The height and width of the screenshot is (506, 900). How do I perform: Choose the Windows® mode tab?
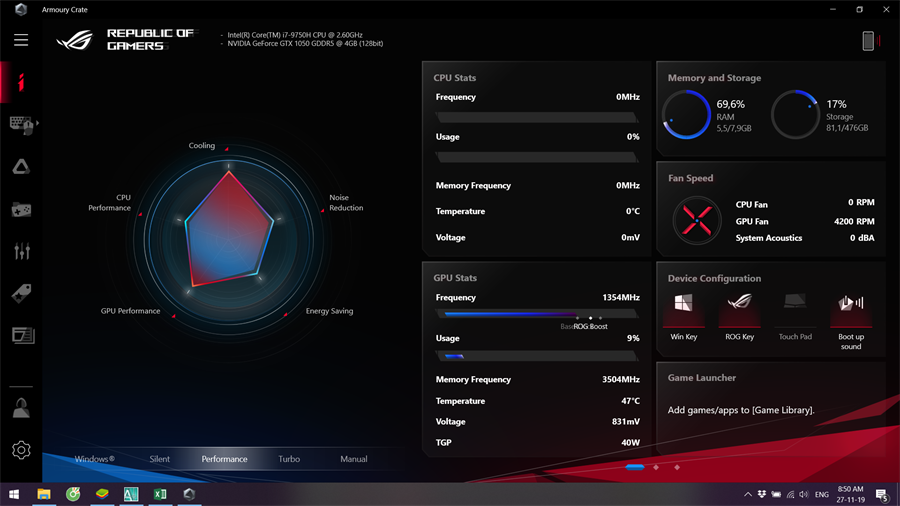(95, 459)
